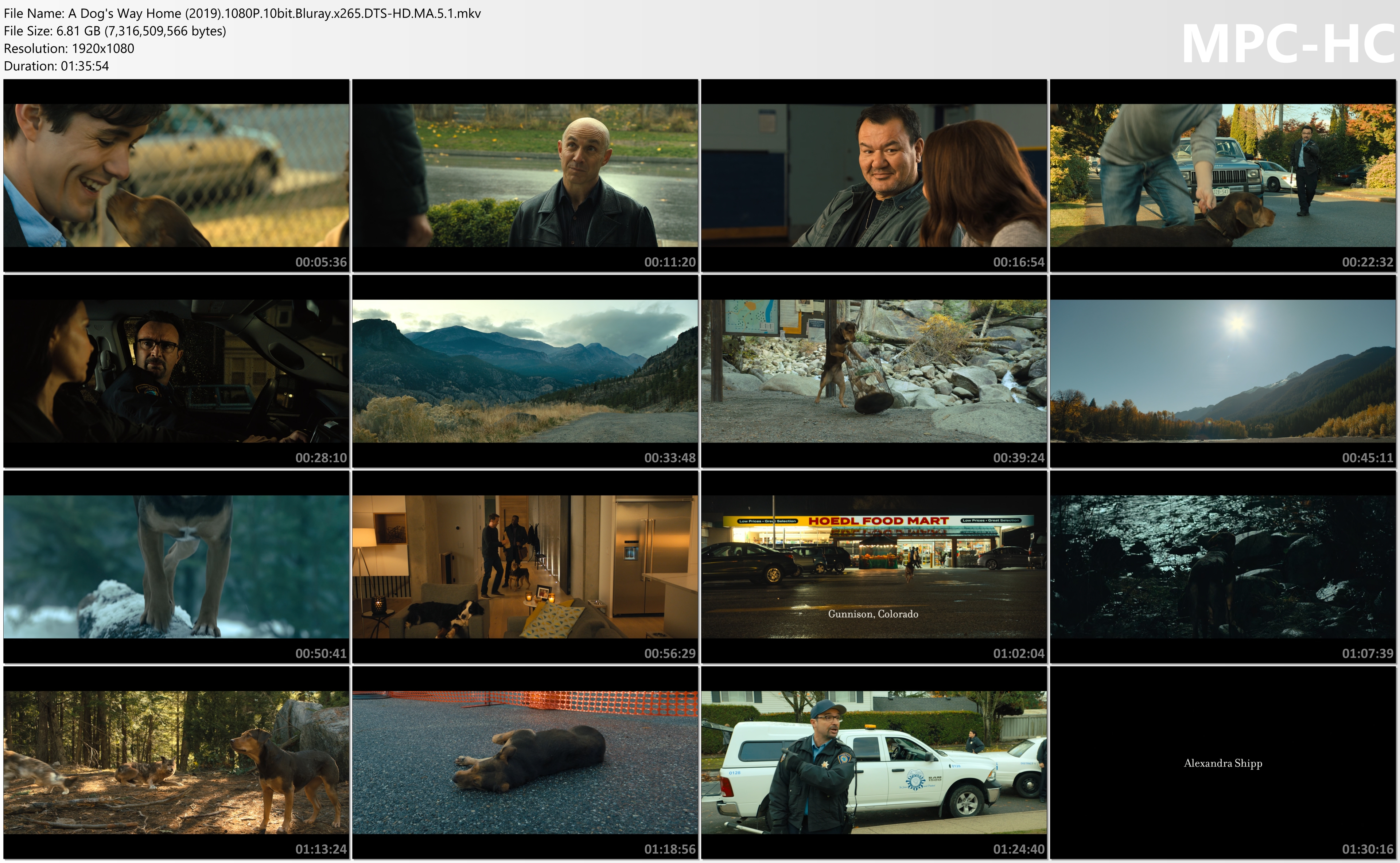Select the police car interior thumbnail 00:28:10
1400x863 pixels.
tap(176, 371)
